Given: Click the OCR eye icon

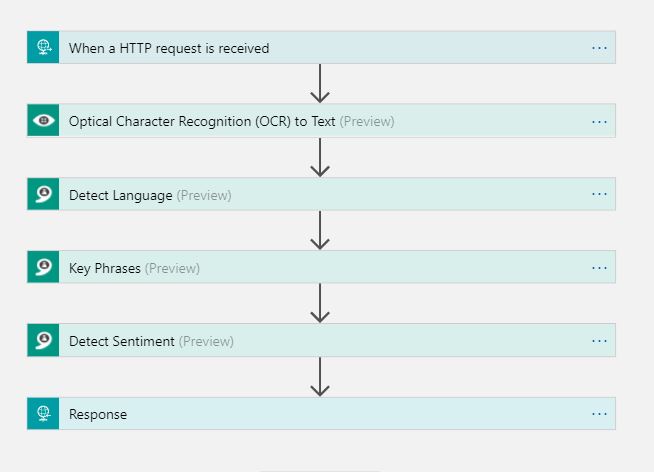Looking at the screenshot, I should click(43, 121).
